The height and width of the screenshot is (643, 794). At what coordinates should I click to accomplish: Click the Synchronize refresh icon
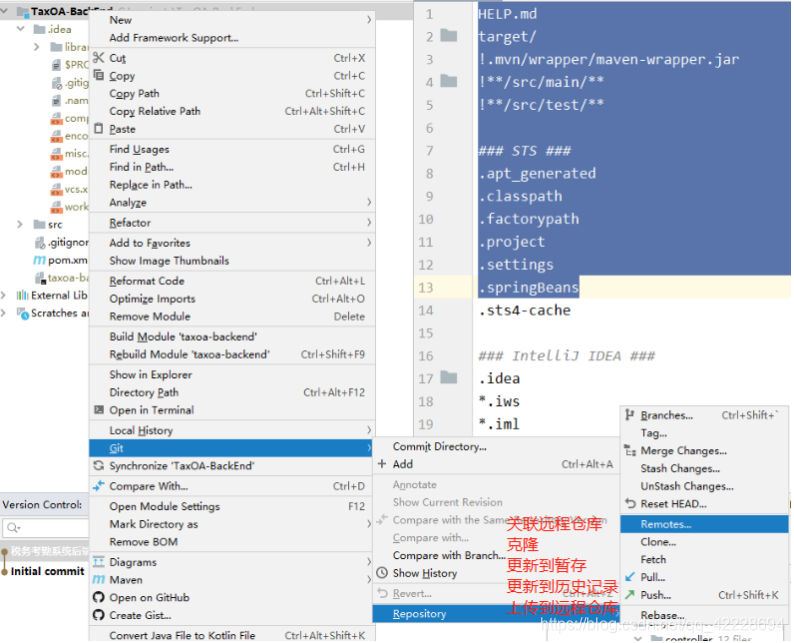click(99, 466)
